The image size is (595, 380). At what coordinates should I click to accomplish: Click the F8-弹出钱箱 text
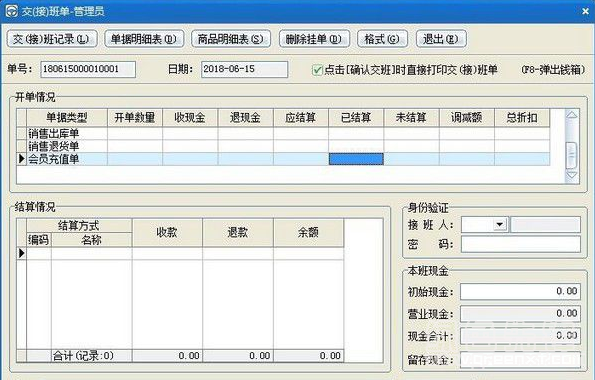[552, 70]
